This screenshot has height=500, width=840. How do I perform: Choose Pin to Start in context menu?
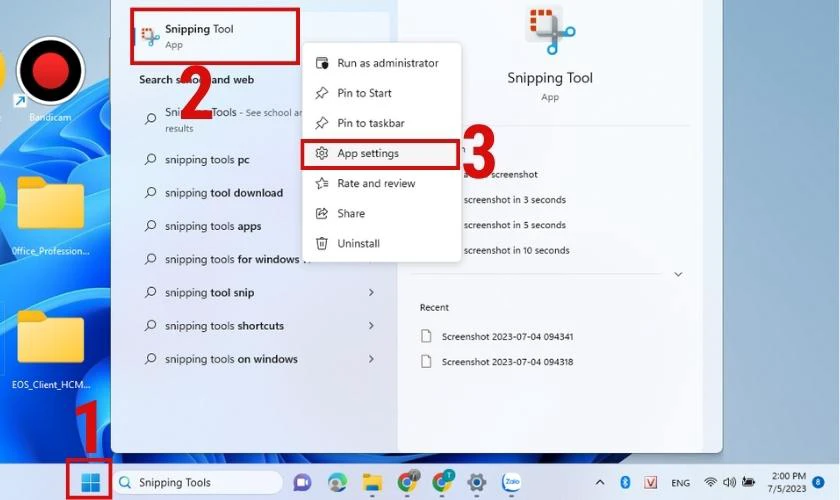click(381, 93)
